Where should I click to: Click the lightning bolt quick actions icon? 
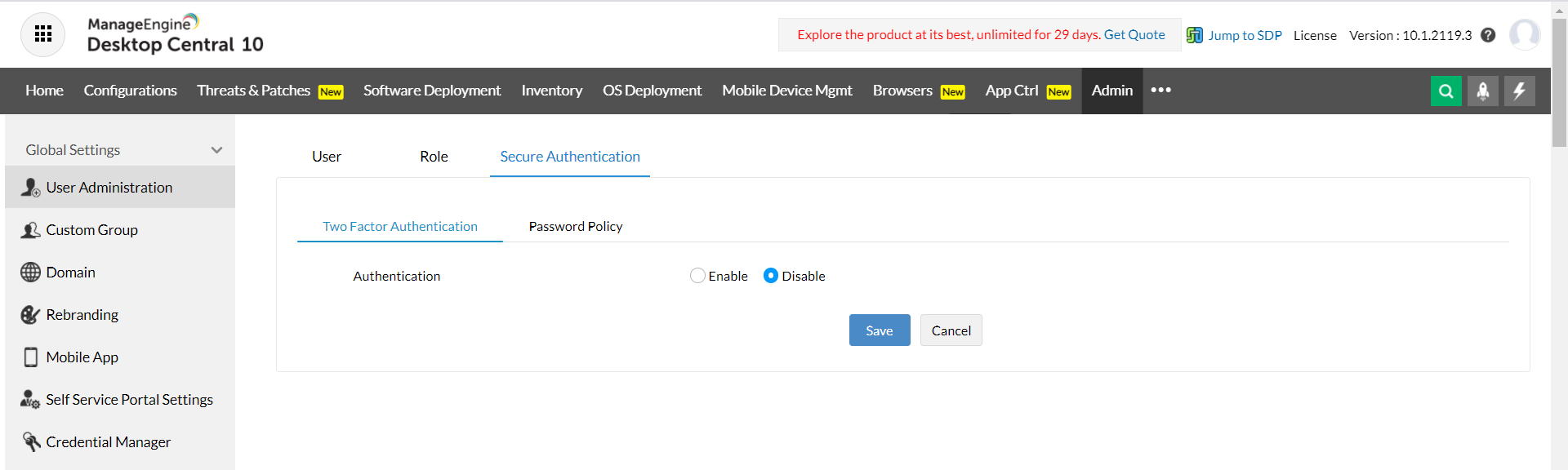coord(1519,91)
